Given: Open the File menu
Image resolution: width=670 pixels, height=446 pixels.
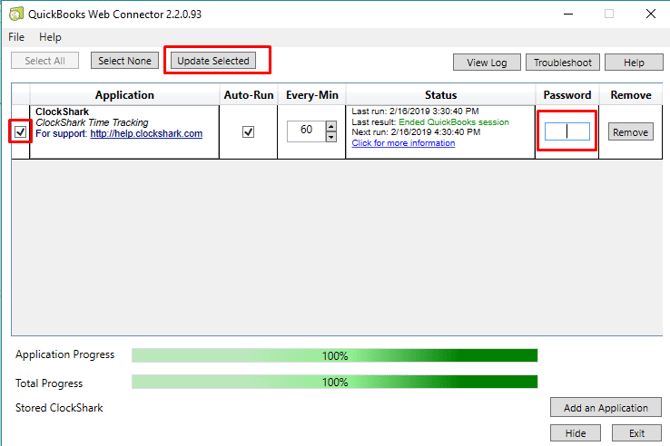Looking at the screenshot, I should tap(16, 37).
